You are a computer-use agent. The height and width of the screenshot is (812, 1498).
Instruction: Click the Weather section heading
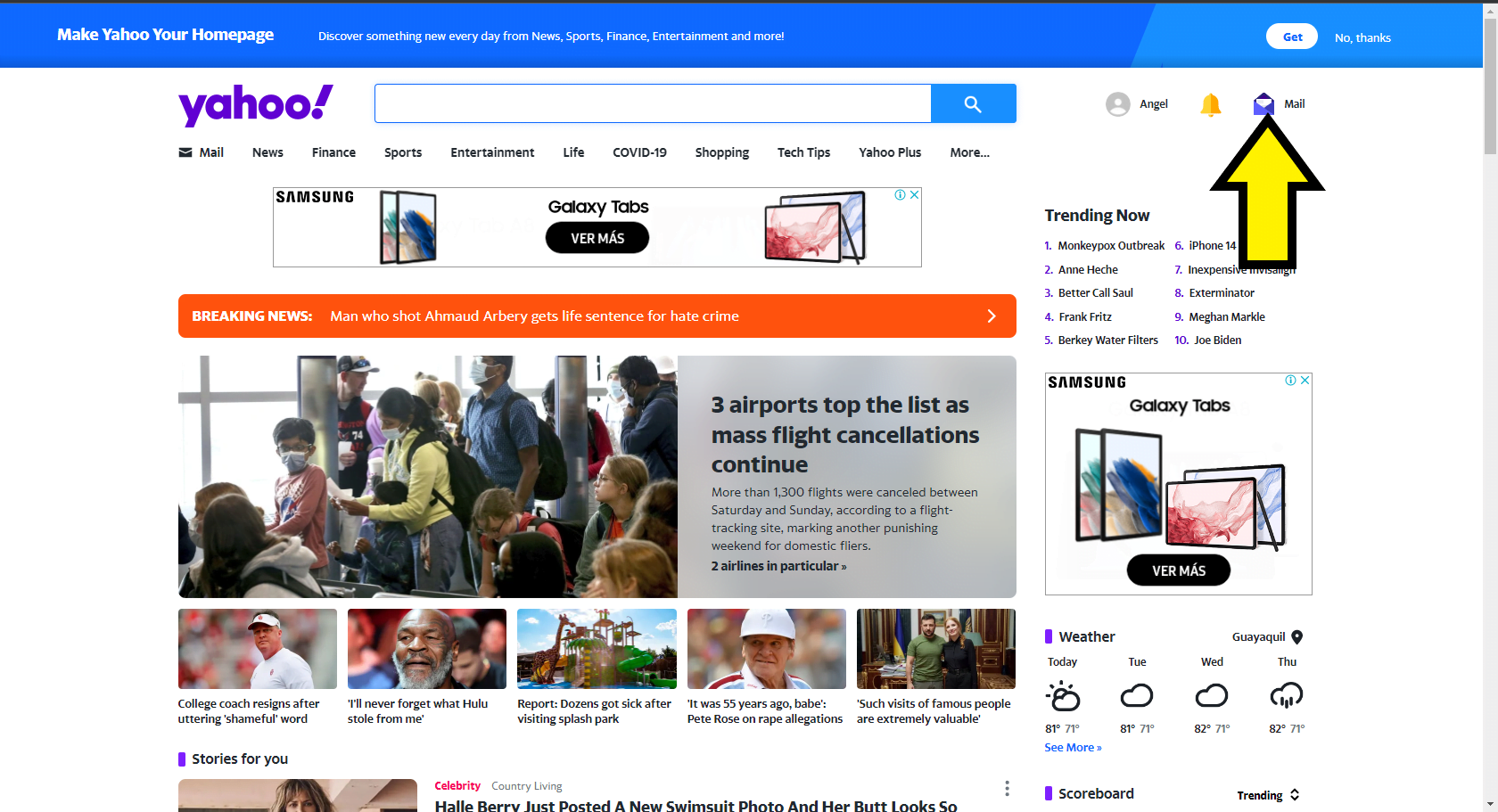(1086, 636)
